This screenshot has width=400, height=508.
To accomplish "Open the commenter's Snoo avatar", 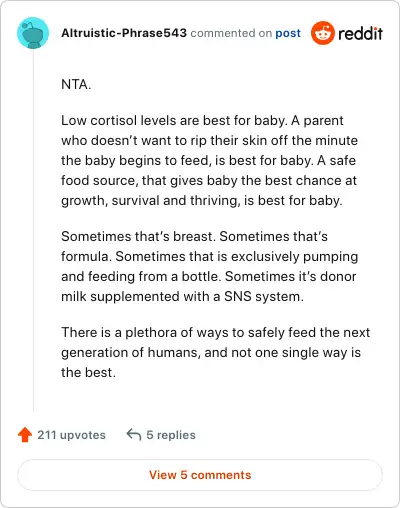I will 33,33.
